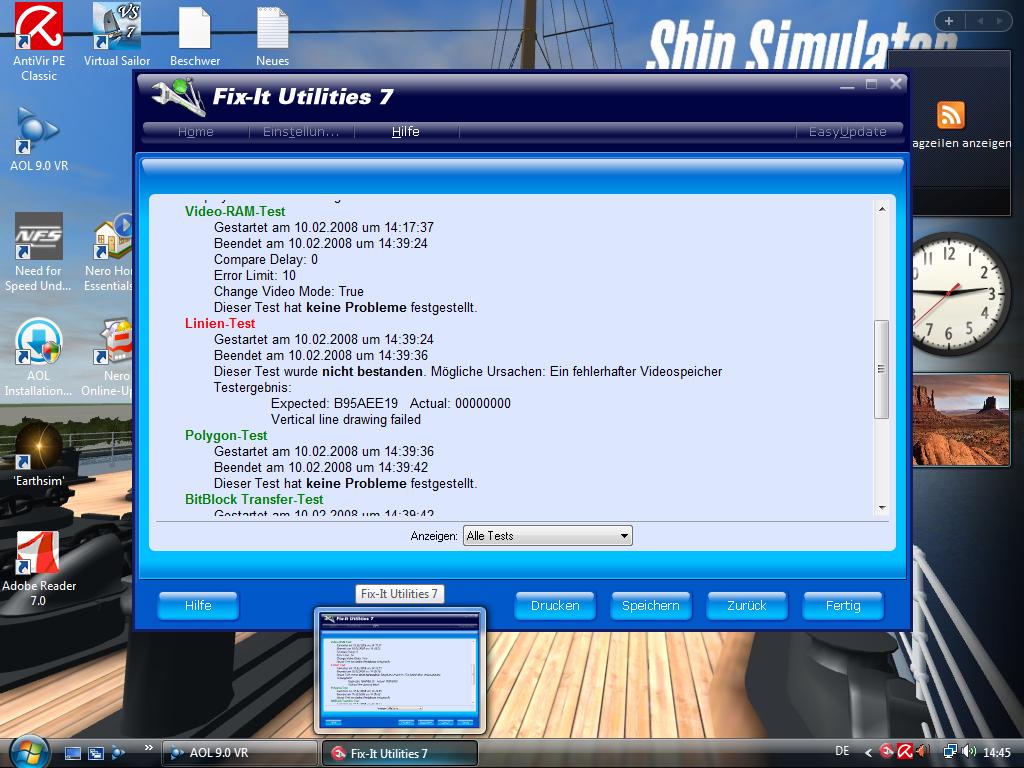
Task: Click the 'Expected: B95AEE19' result line
Action: tap(391, 403)
